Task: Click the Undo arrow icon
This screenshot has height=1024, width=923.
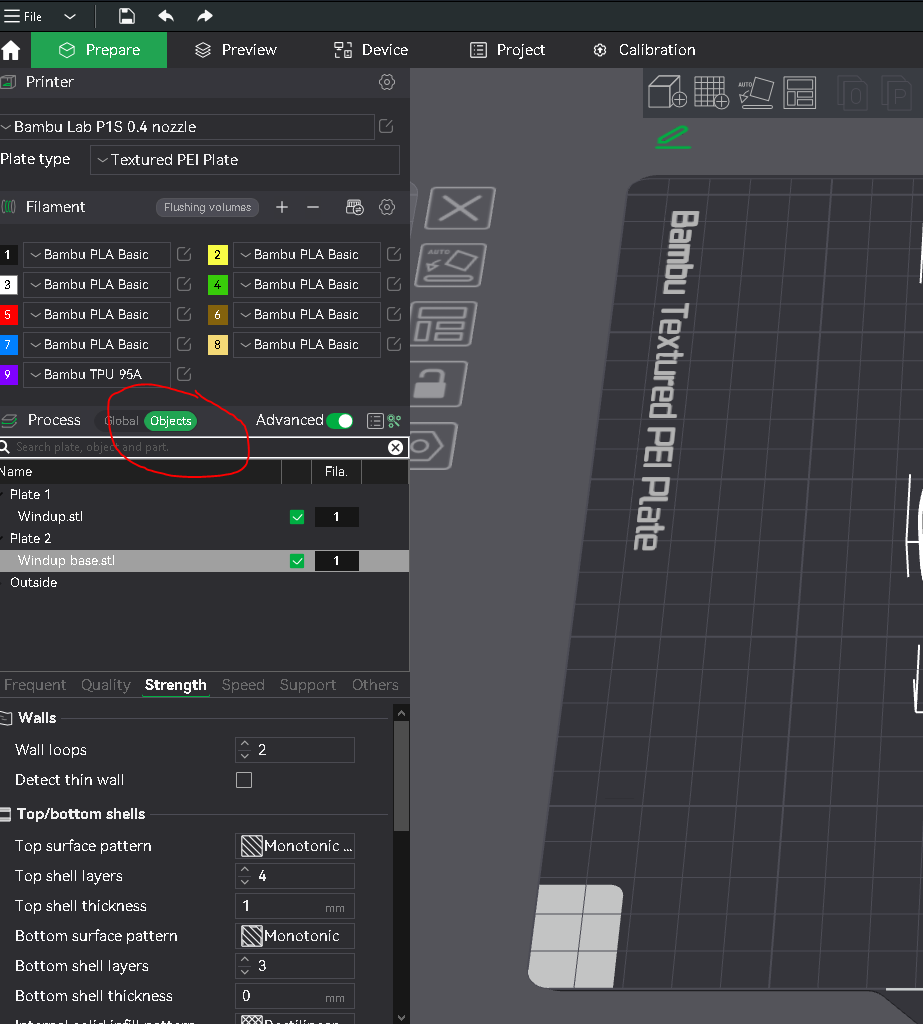Action: point(166,16)
